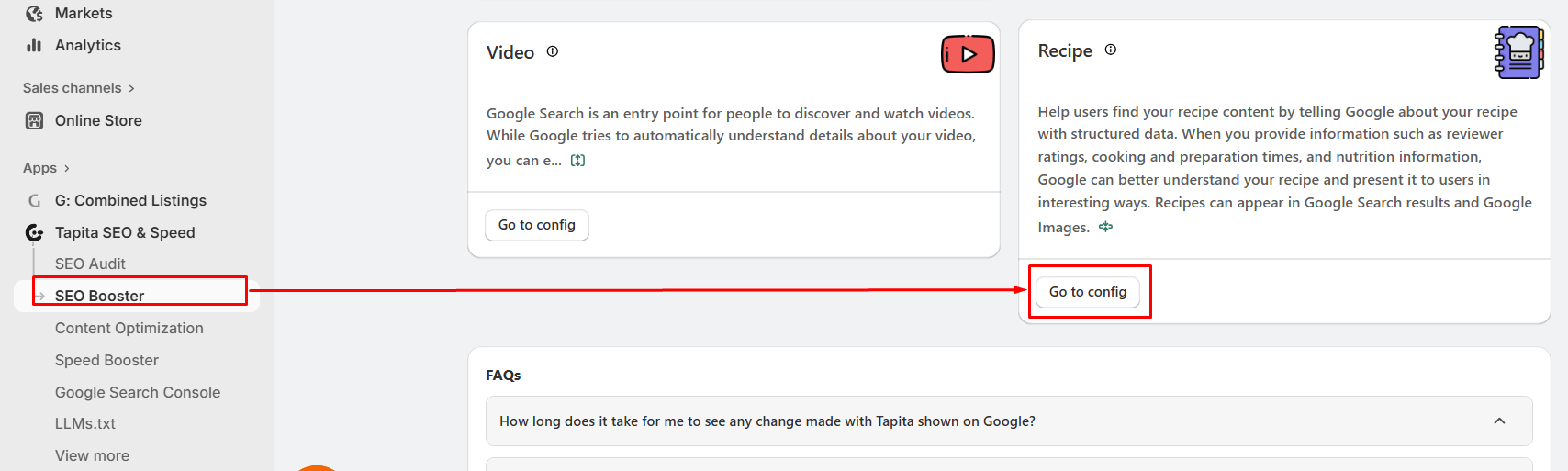This screenshot has width=1568, height=471.
Task: Click the Online Store storefront icon
Action: pos(34,120)
